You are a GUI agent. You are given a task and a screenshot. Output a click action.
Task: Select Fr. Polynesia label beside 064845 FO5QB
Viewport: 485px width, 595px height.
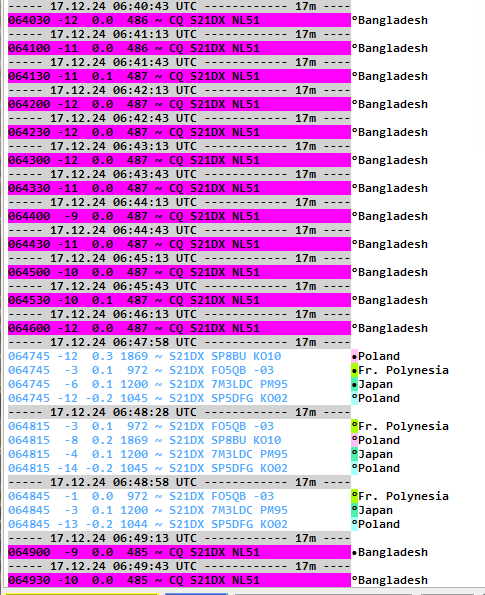click(x=403, y=496)
